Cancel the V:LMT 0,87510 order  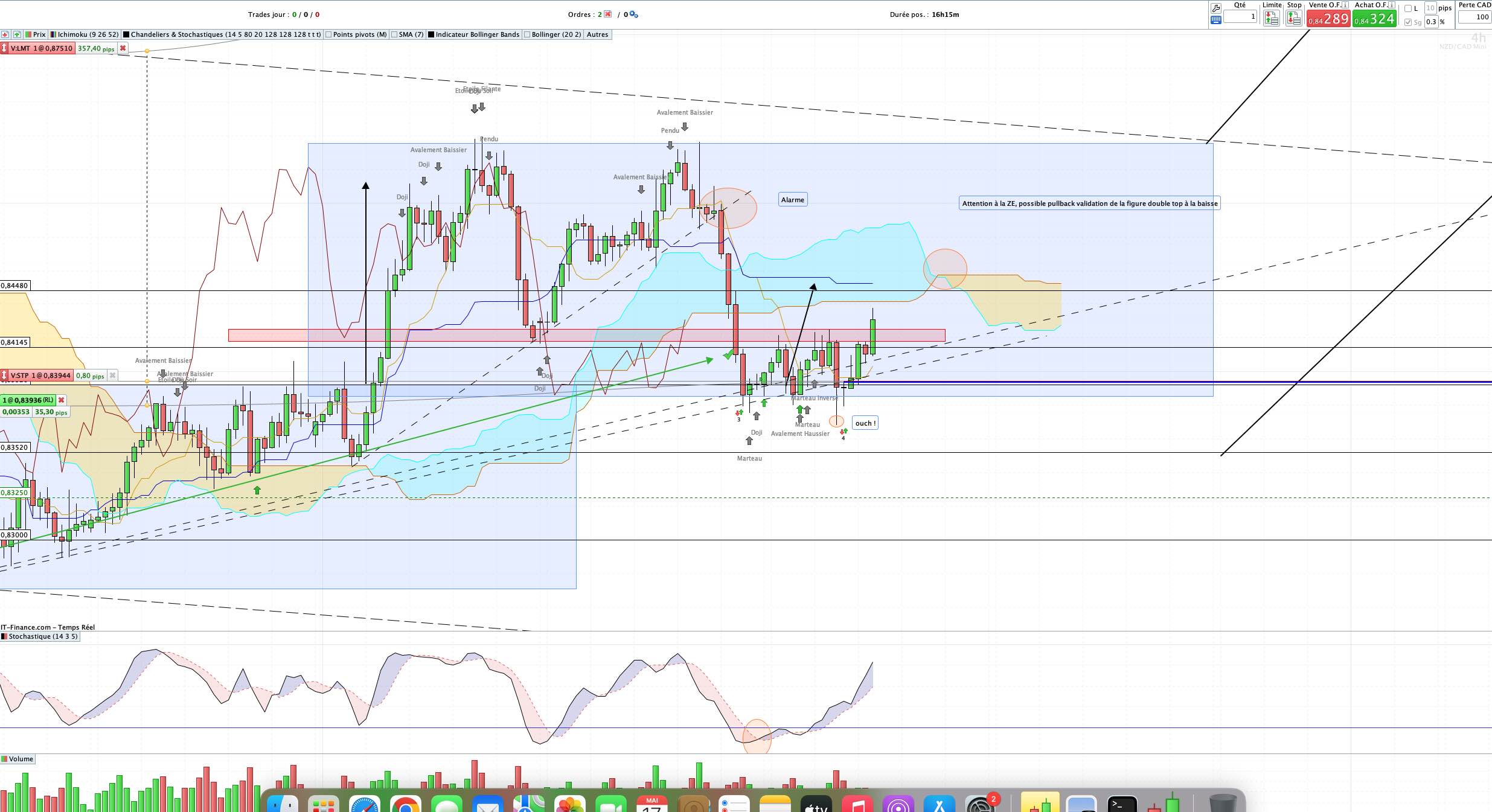click(x=123, y=48)
